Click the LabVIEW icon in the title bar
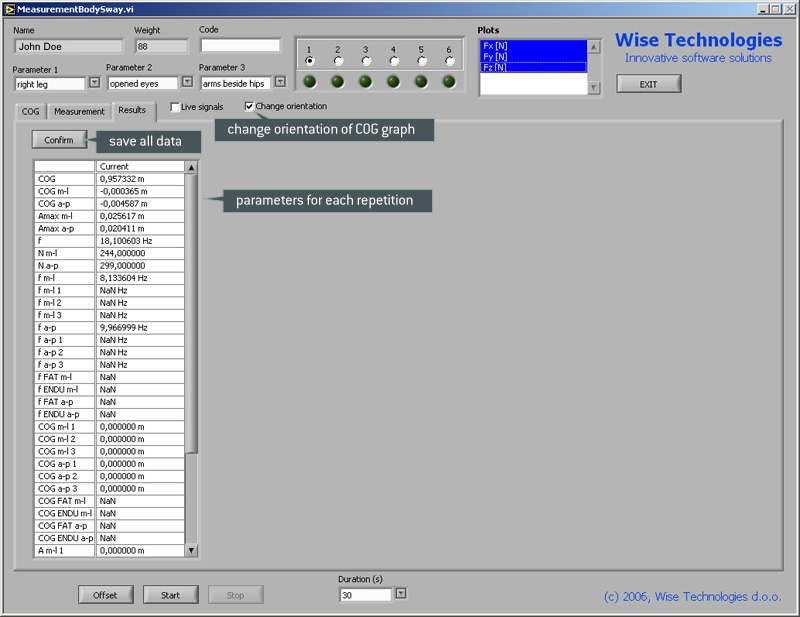 point(9,9)
